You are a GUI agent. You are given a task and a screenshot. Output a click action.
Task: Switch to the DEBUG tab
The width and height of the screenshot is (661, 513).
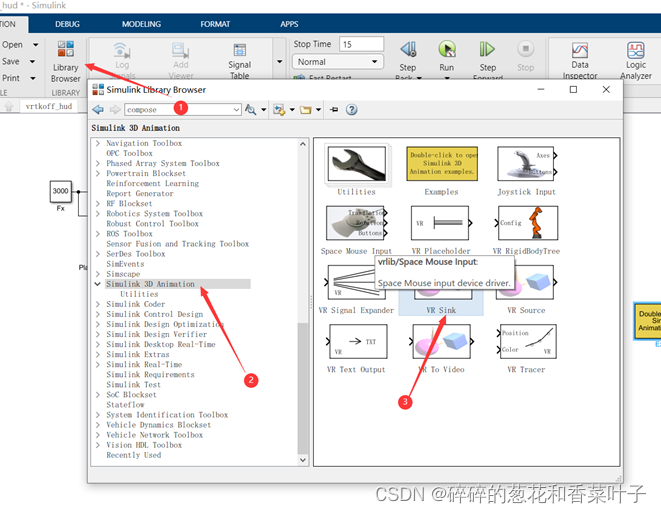pyautogui.click(x=67, y=24)
